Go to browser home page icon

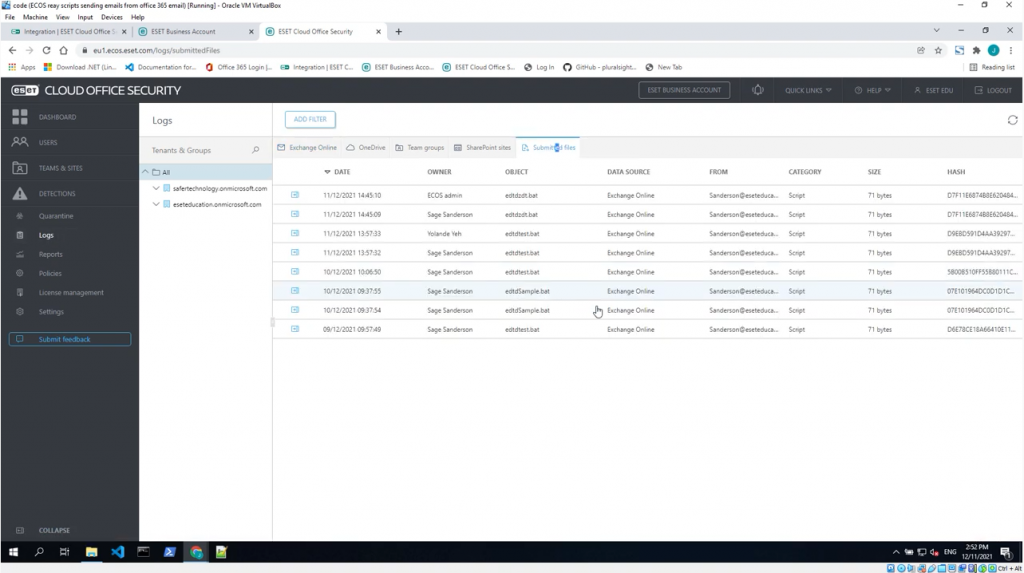pyautogui.click(x=63, y=50)
